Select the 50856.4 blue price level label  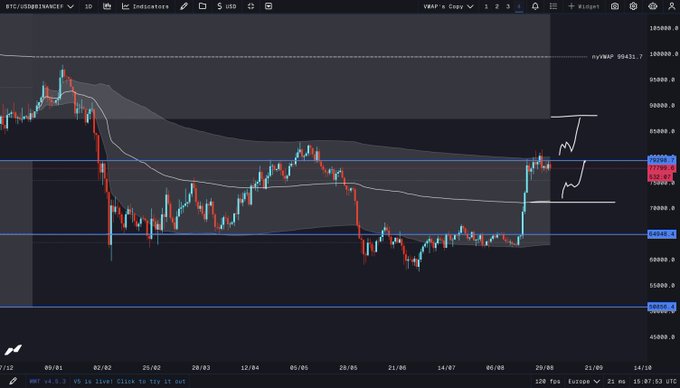click(661, 306)
